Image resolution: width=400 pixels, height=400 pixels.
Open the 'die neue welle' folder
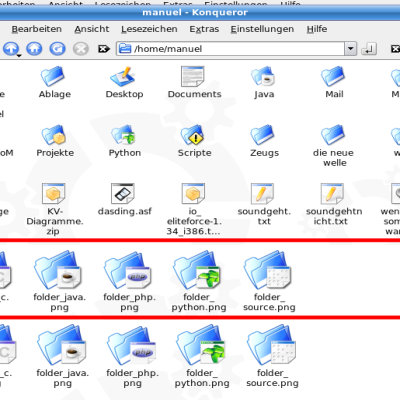(333, 146)
